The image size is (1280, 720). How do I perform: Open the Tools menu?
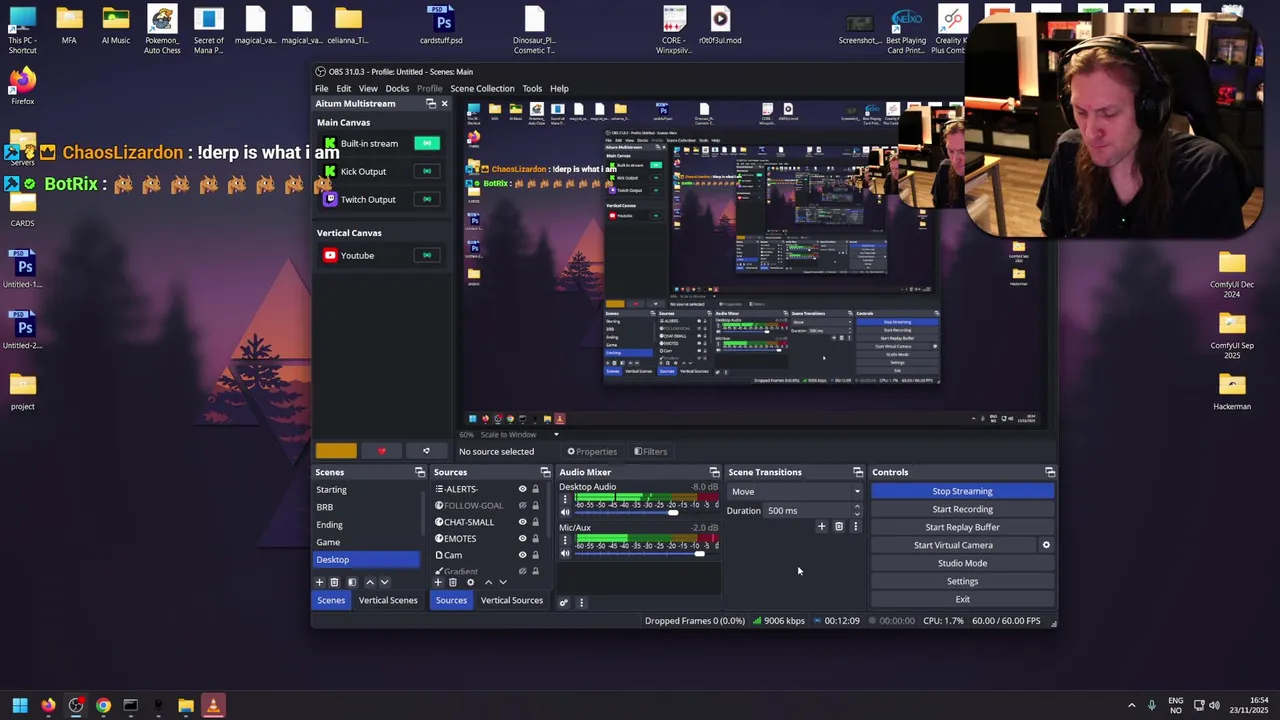tap(532, 88)
